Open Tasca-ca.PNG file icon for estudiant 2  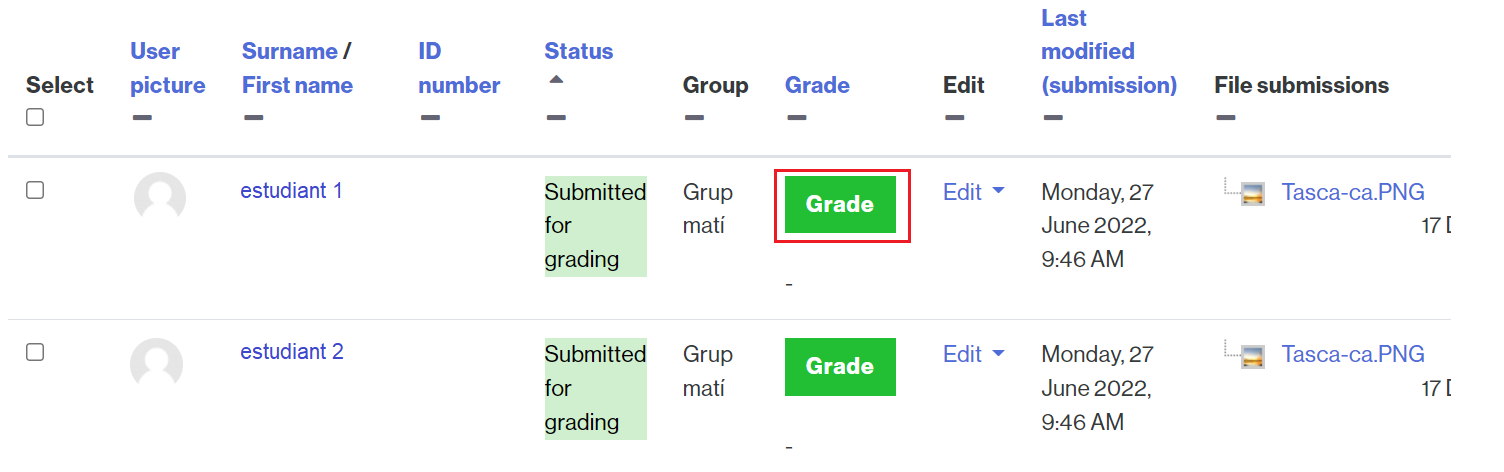1253,355
